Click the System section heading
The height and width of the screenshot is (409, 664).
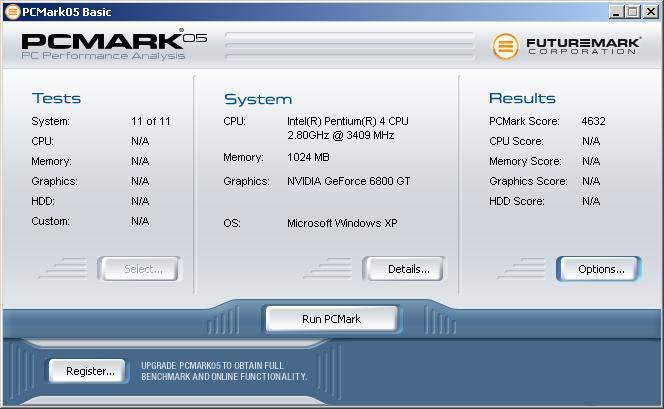(x=258, y=99)
